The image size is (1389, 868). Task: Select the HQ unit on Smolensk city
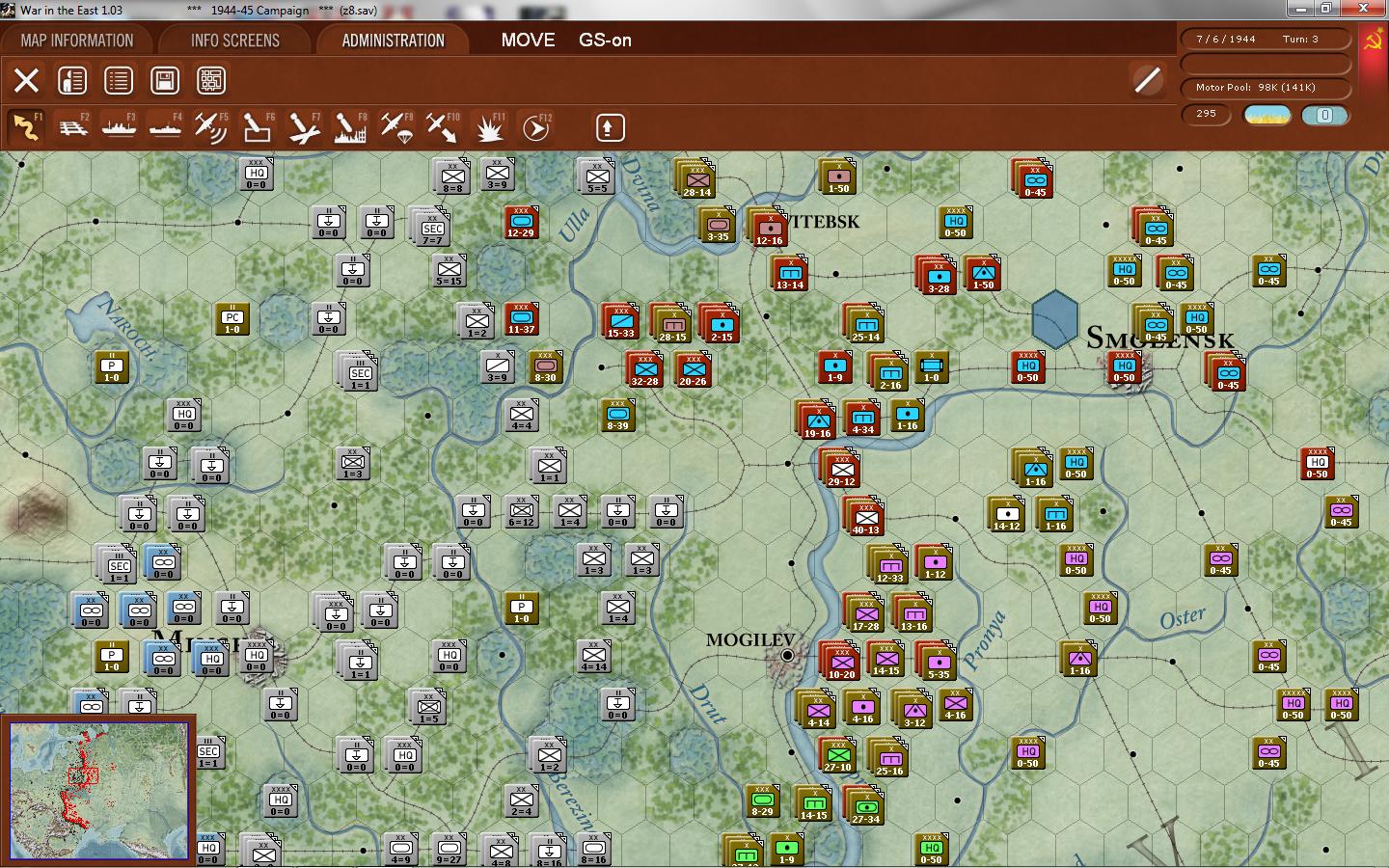(x=1124, y=366)
